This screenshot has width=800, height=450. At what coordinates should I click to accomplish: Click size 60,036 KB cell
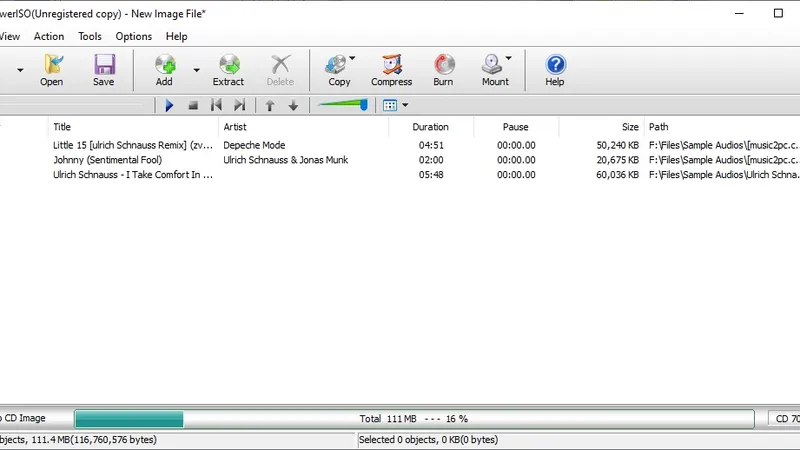point(617,175)
